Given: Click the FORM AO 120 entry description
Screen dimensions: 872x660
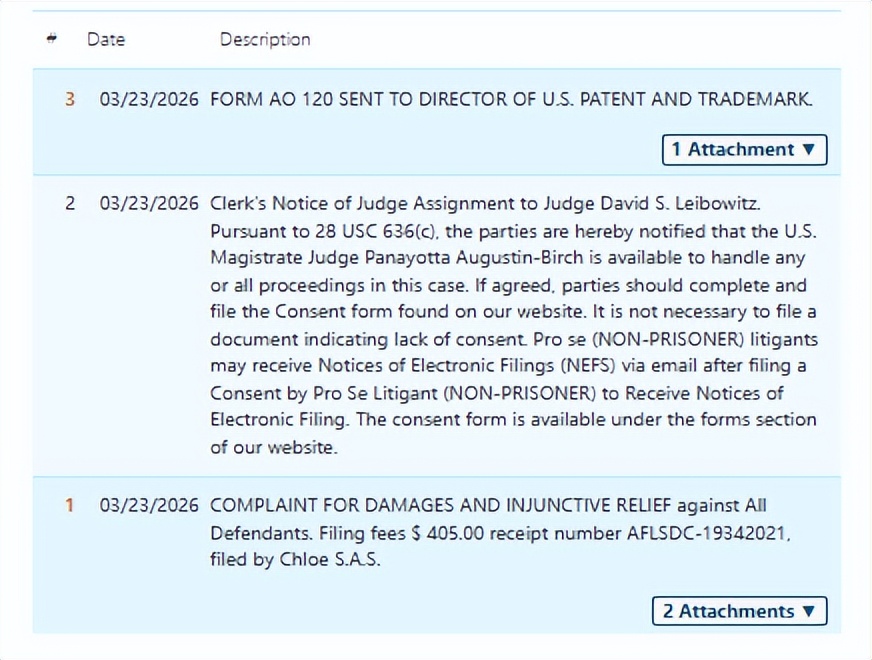Looking at the screenshot, I should [511, 100].
